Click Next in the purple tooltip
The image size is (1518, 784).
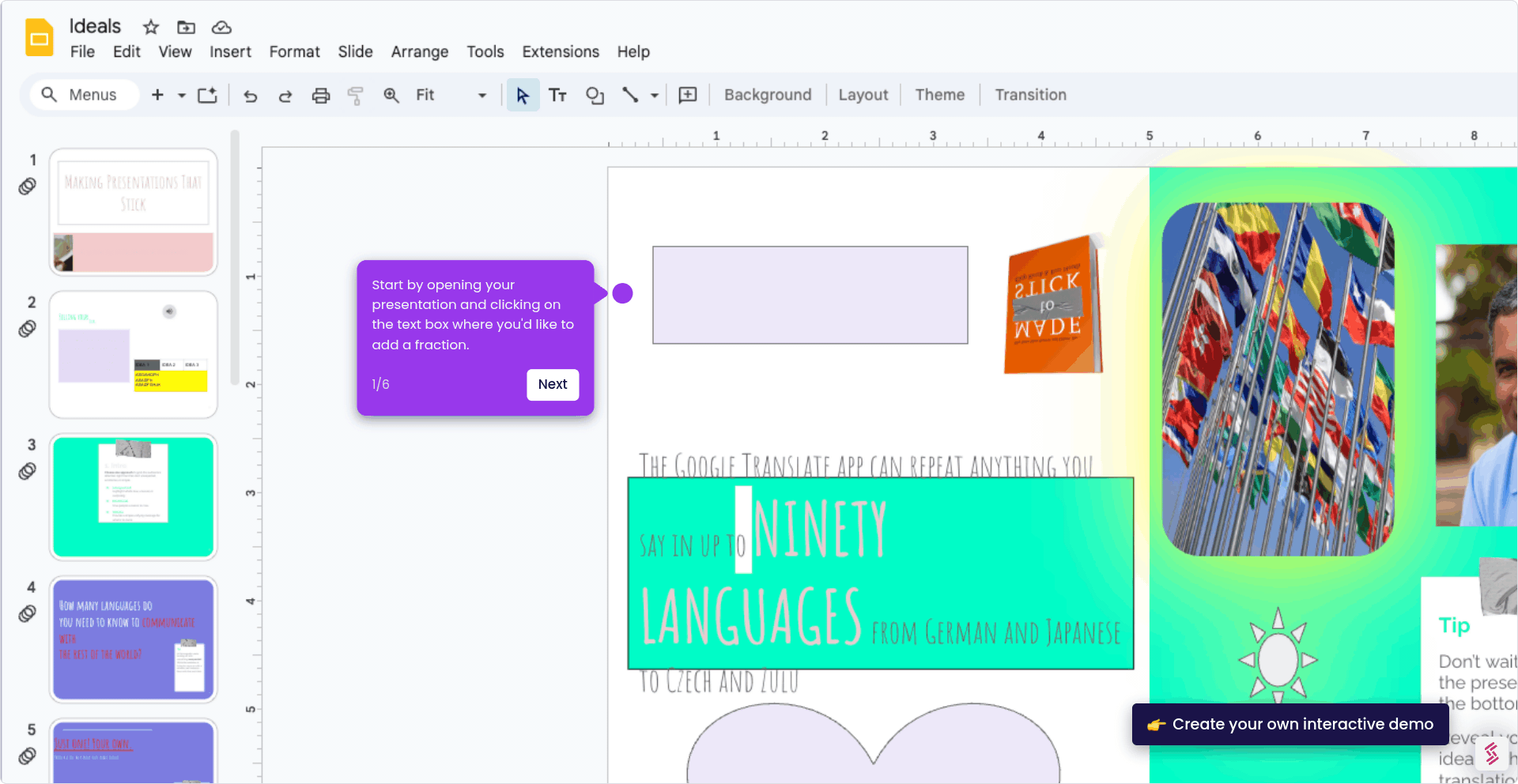pos(553,384)
